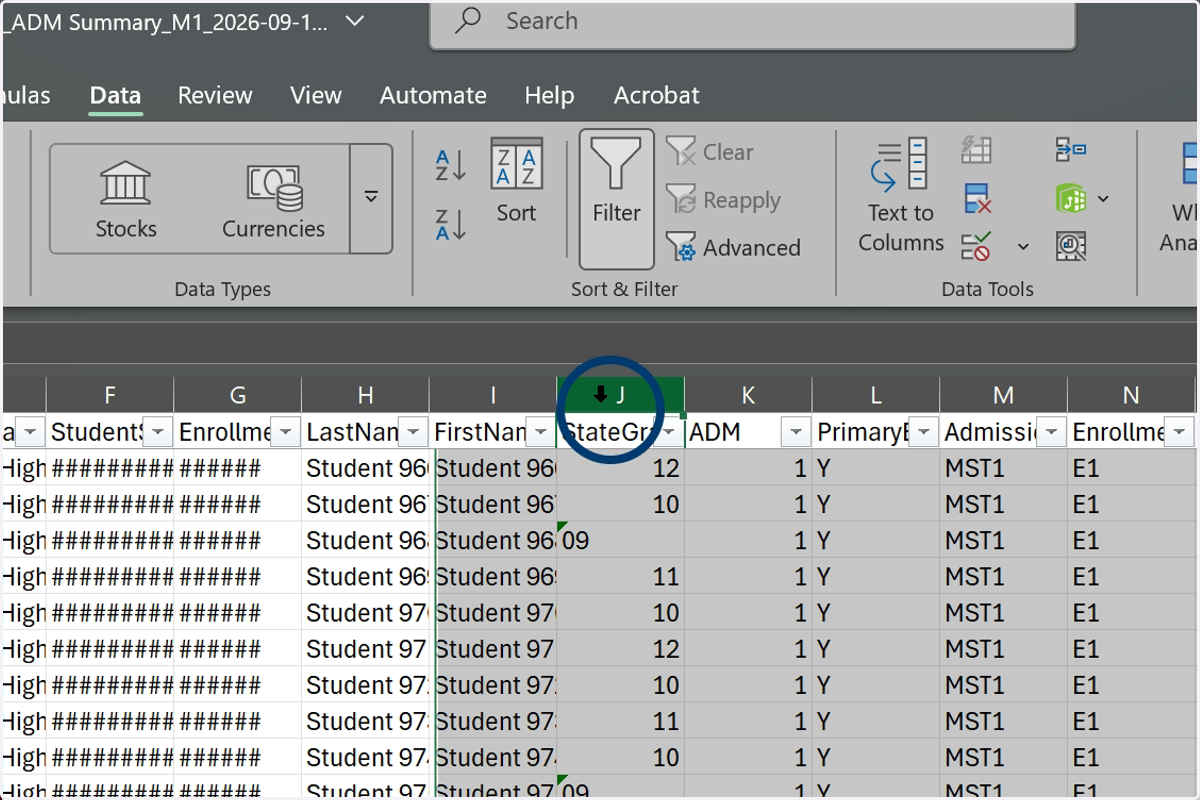Open the PrimaryE column filter dropdown
1200x800 pixels.
924,433
